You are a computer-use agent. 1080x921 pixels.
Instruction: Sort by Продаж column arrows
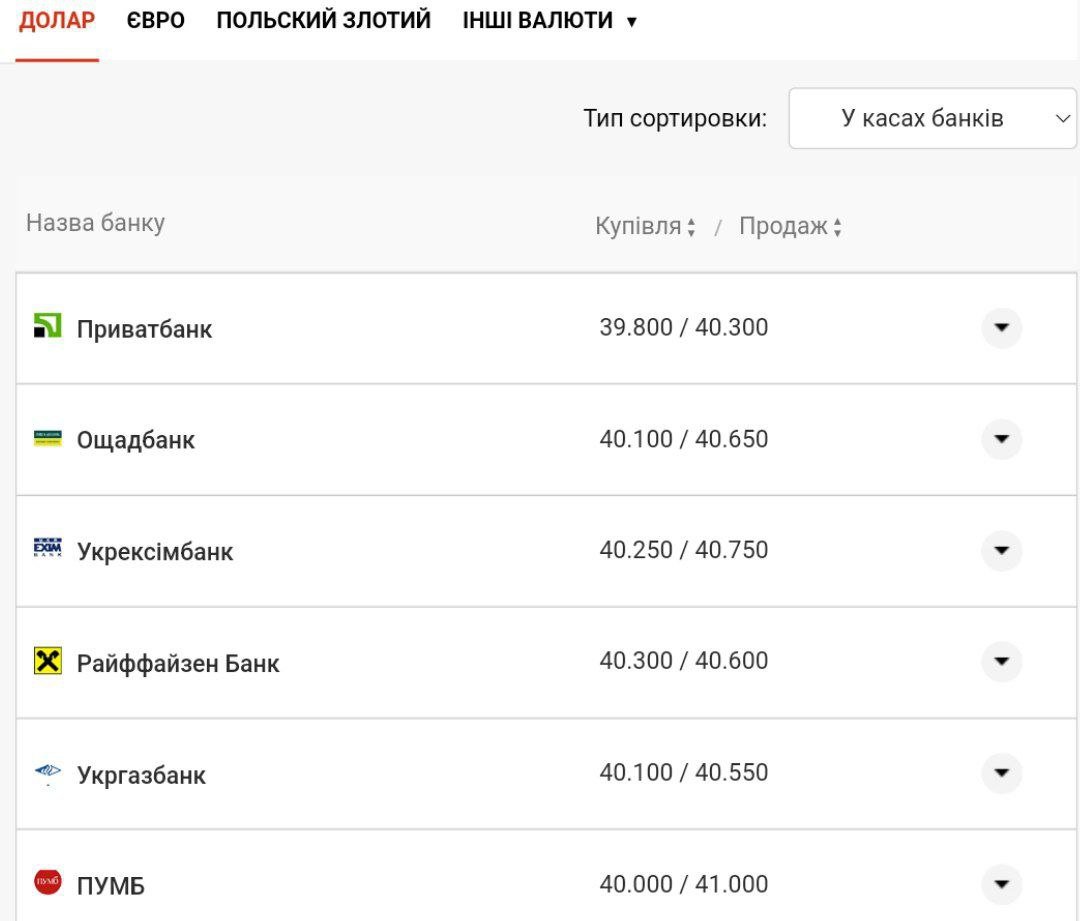click(x=837, y=228)
